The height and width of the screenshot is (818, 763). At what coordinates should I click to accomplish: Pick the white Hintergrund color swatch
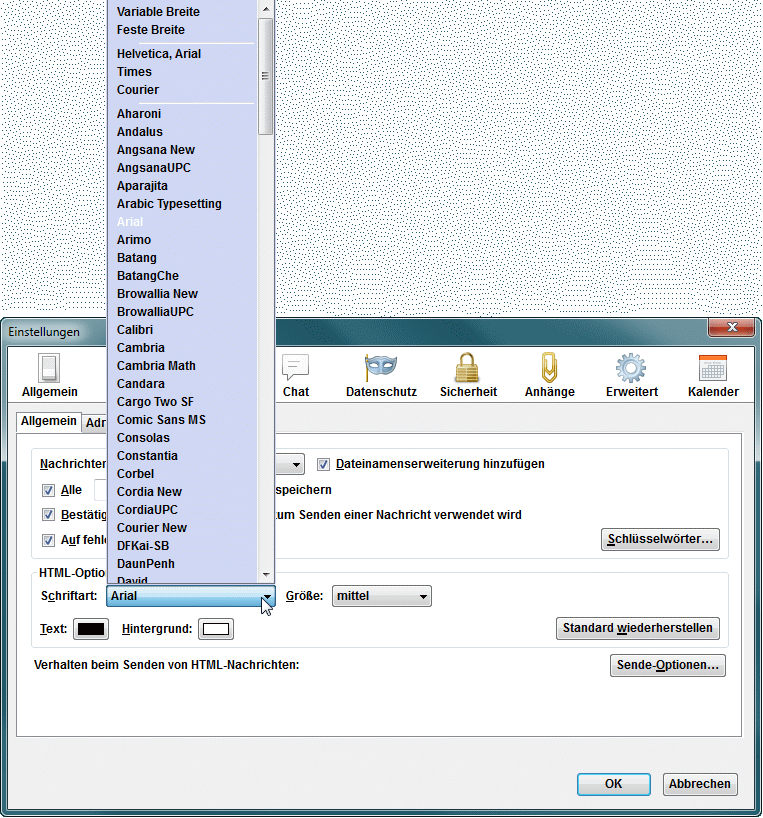216,629
